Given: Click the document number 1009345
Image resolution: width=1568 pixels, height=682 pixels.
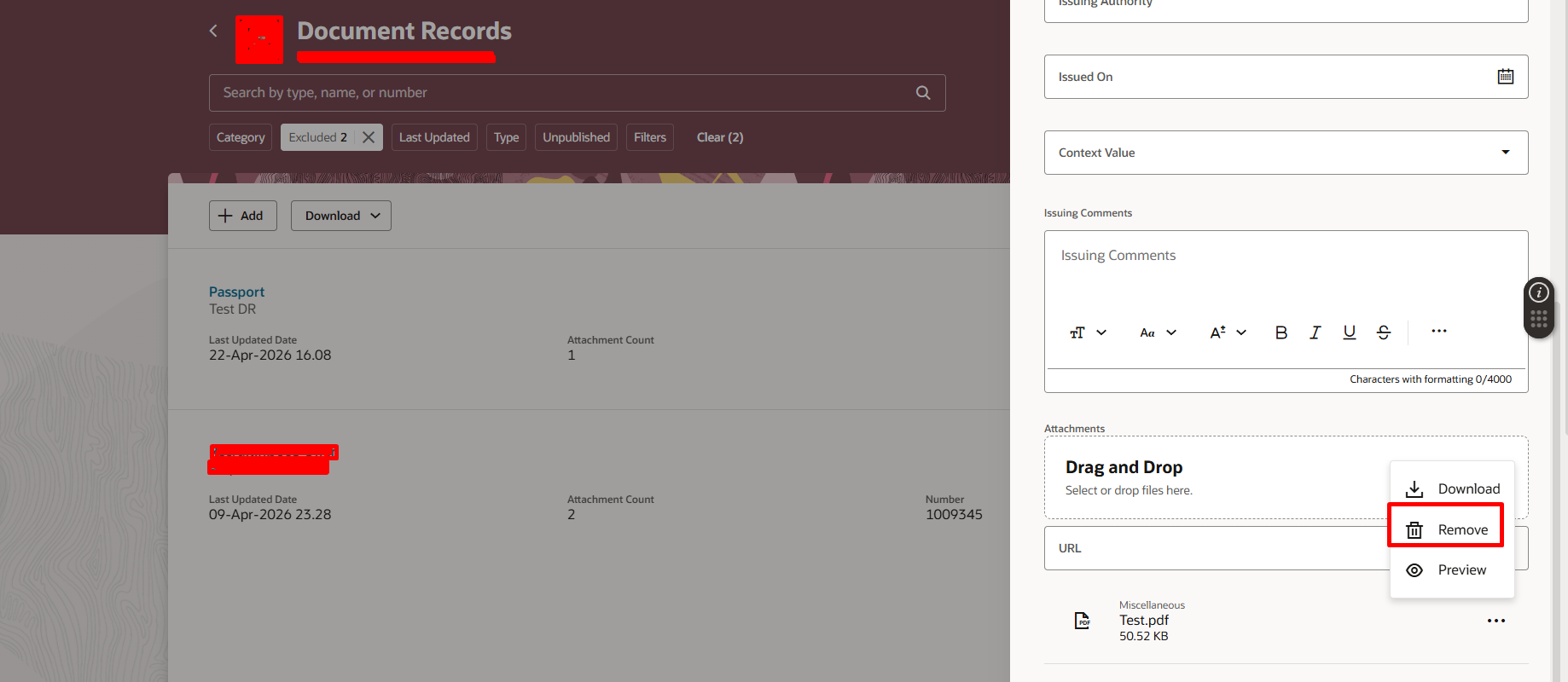Looking at the screenshot, I should pyautogui.click(x=954, y=515).
